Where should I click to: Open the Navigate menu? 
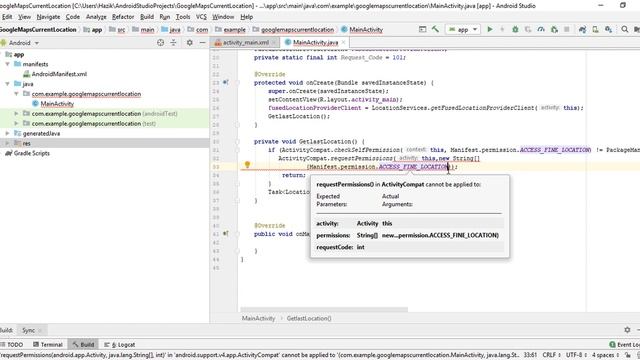pos(48,17)
